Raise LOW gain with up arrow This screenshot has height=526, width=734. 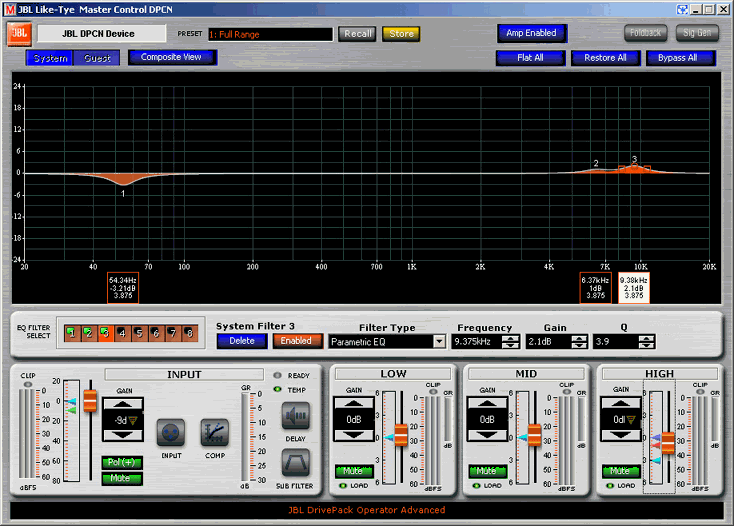pyautogui.click(x=354, y=403)
